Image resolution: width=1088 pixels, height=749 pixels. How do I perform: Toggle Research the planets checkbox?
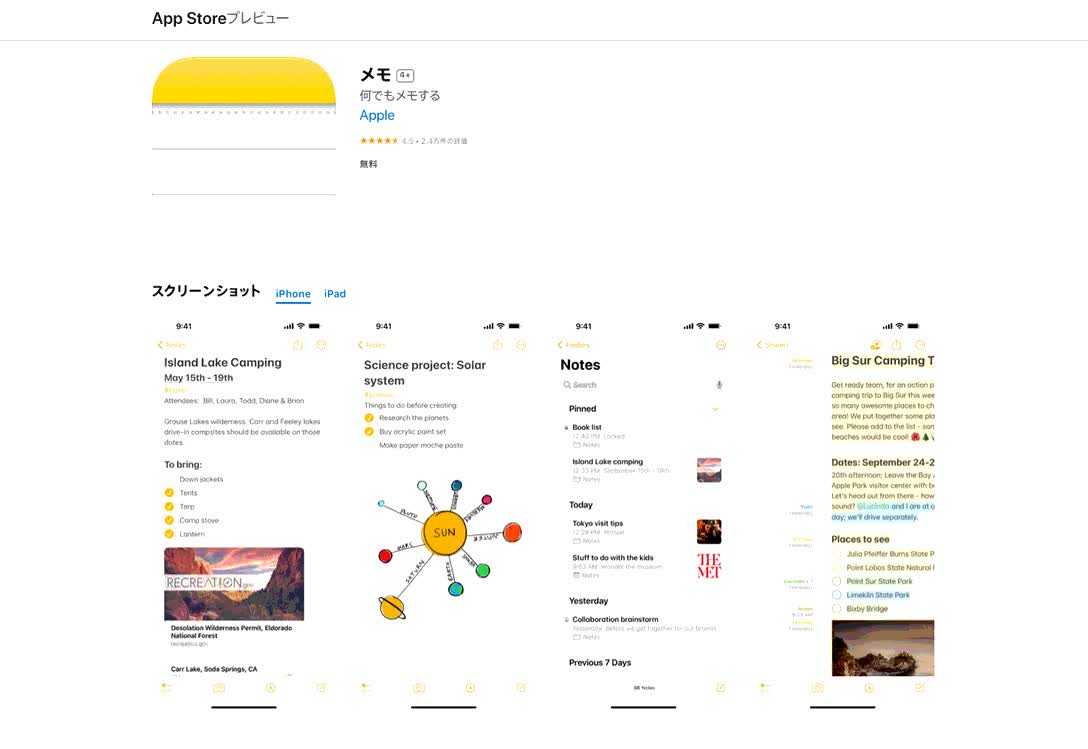(x=369, y=418)
